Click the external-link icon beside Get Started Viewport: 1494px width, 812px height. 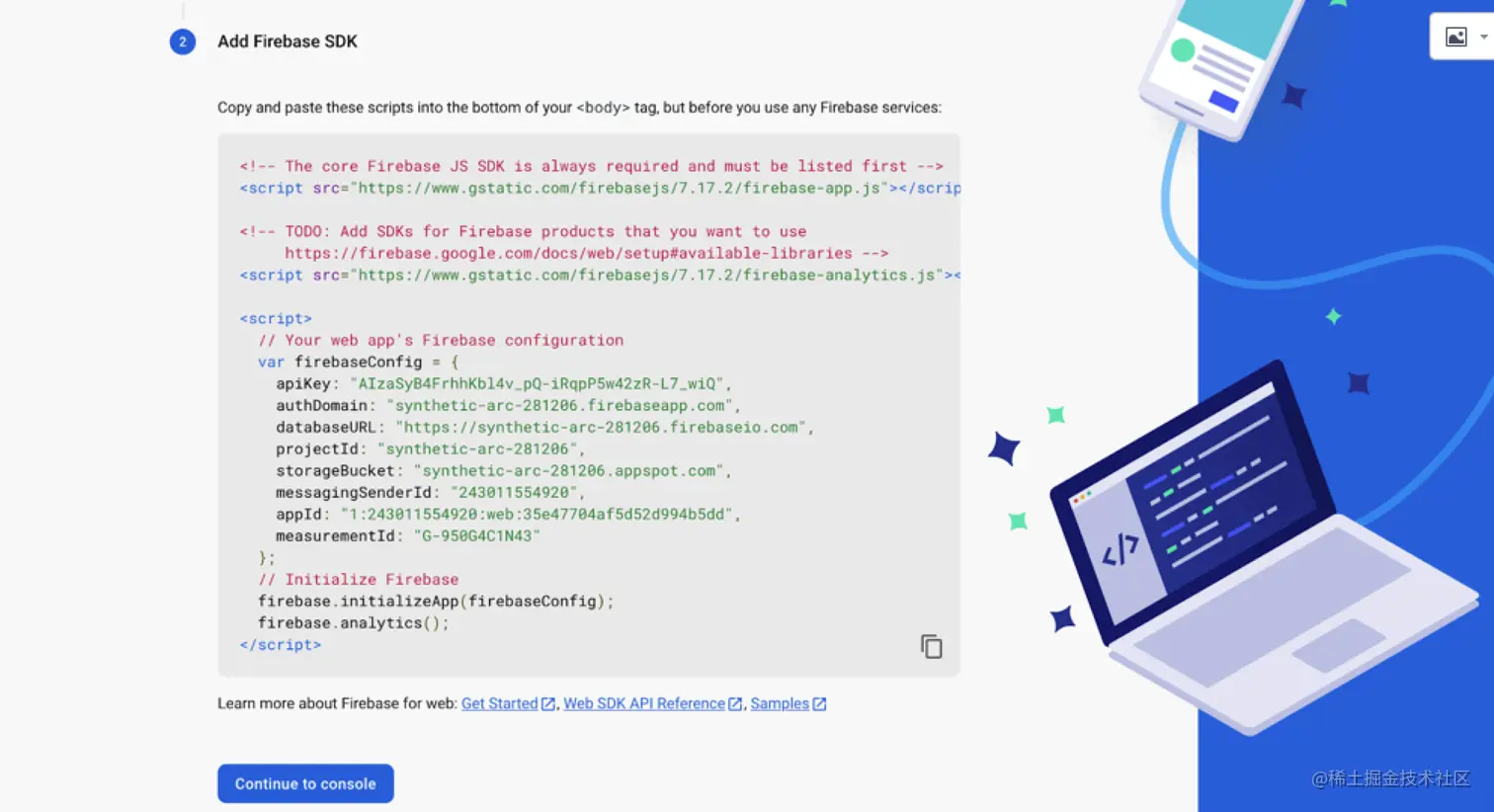tap(548, 704)
